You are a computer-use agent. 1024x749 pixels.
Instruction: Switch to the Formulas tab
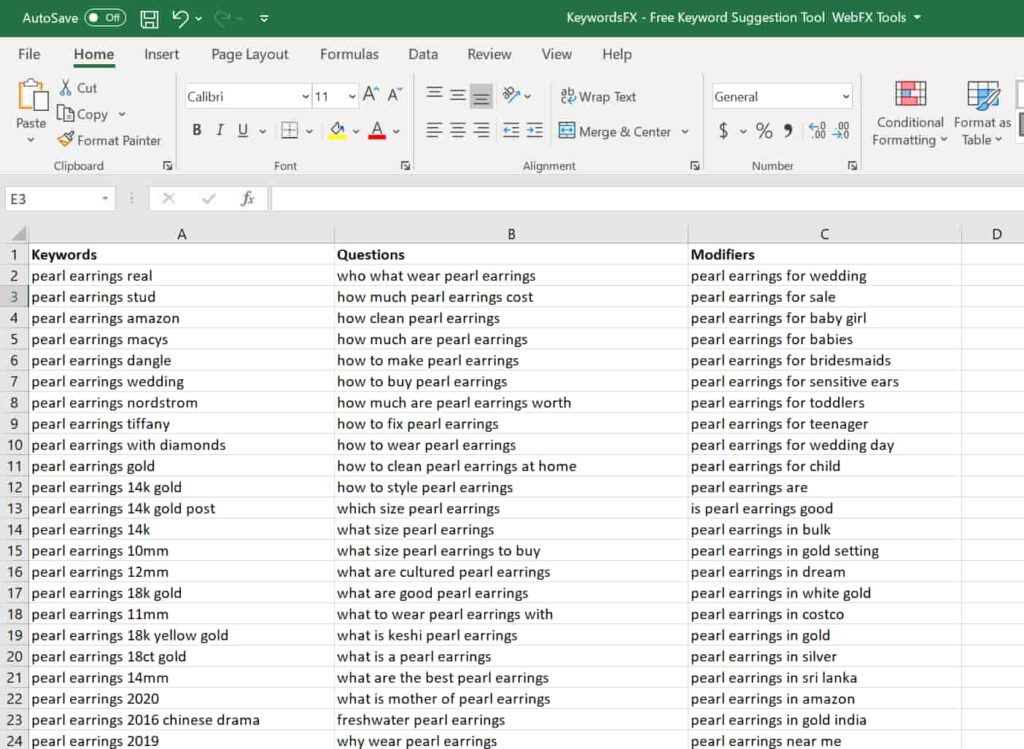point(349,54)
